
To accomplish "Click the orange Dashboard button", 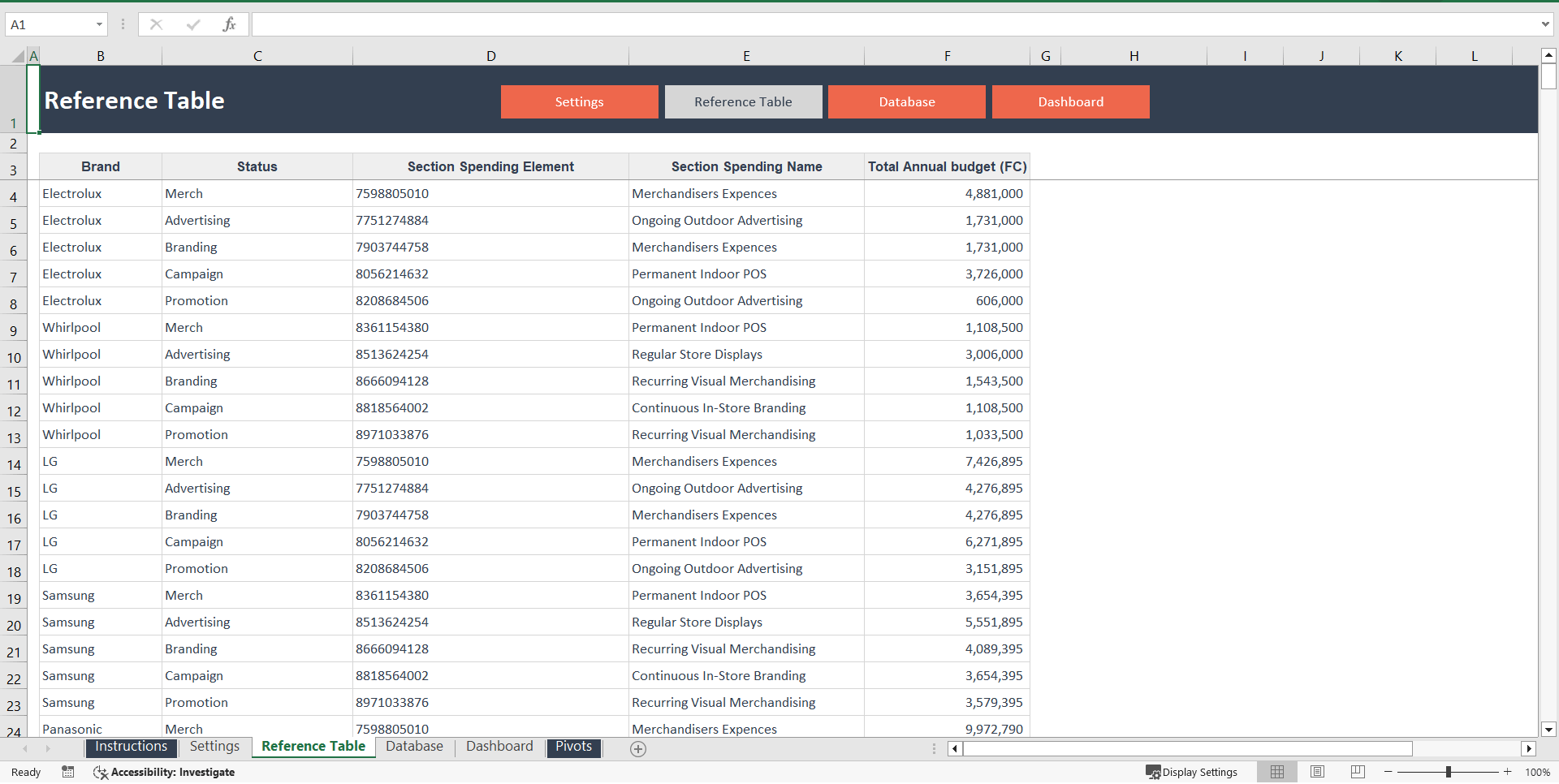I will (1070, 101).
